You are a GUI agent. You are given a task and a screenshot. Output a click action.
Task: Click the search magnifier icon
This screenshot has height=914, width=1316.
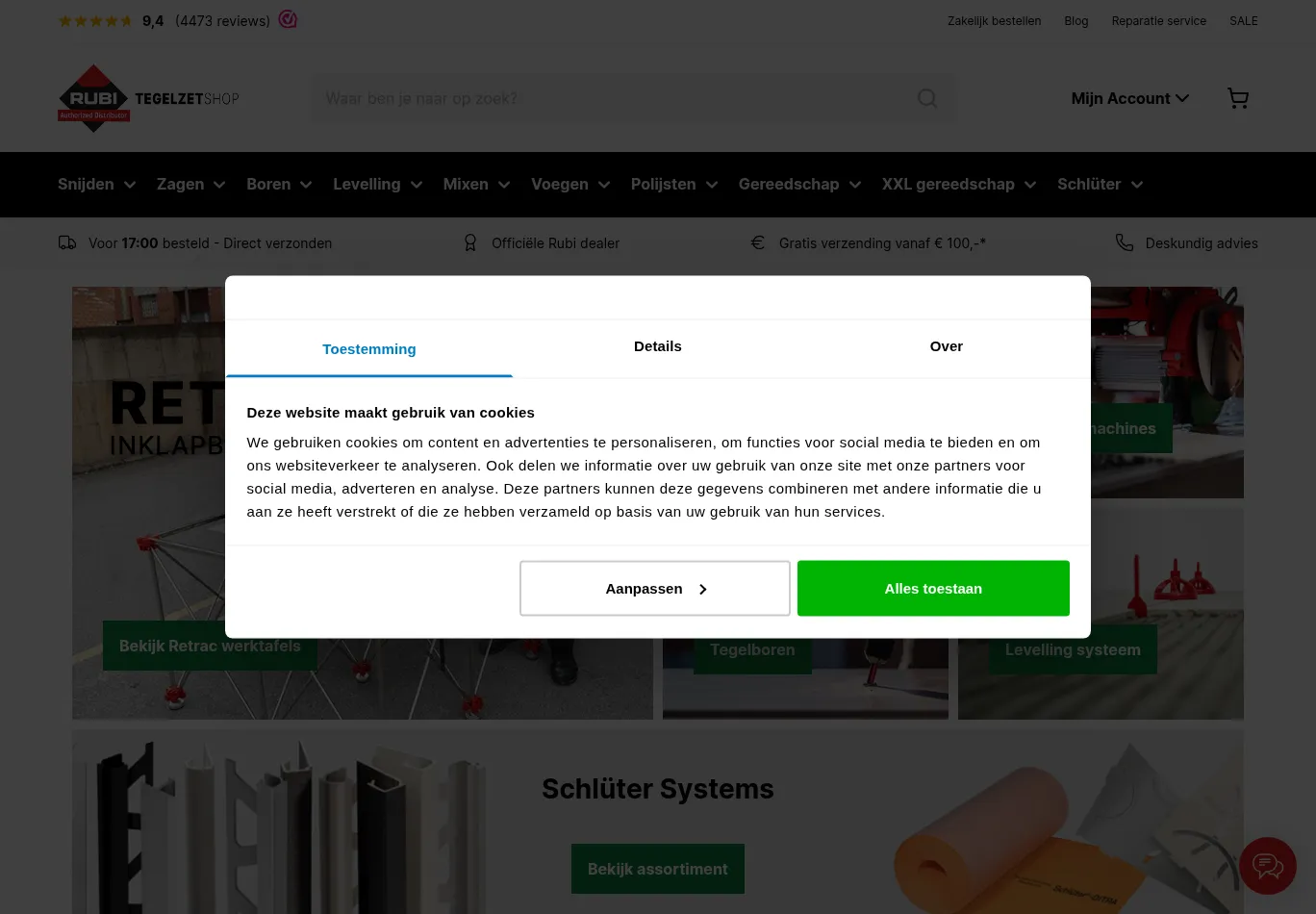click(x=927, y=98)
